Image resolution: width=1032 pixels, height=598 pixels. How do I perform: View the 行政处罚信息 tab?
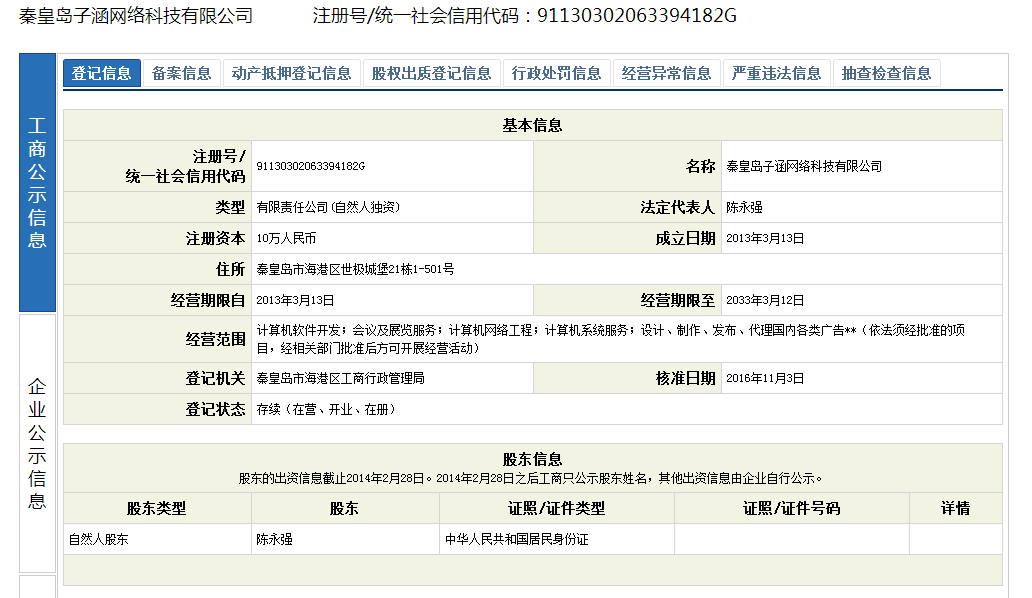coord(556,72)
